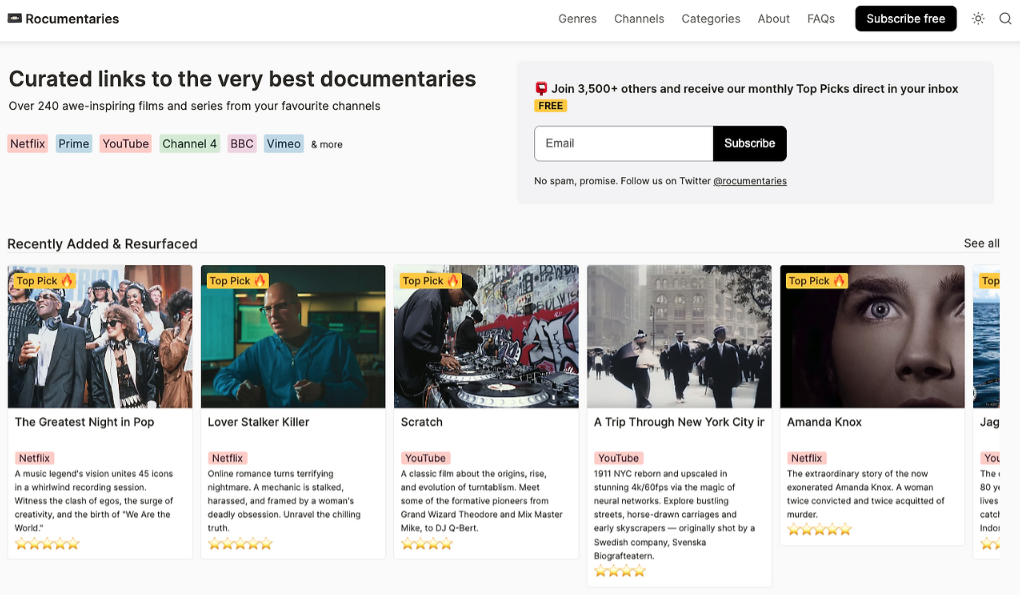This screenshot has height=595, width=1020.
Task: Open the Scratch DJ thumbnail
Action: coord(486,336)
